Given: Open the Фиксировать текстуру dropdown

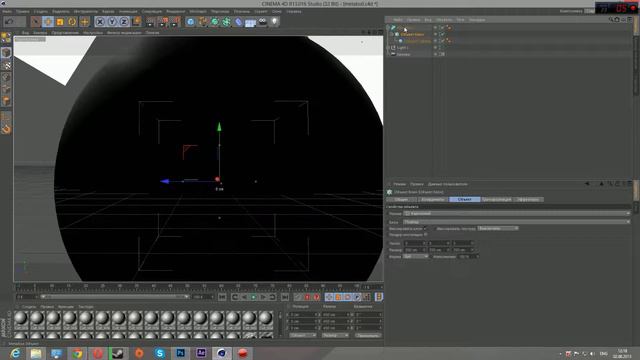Looking at the screenshot, I should (x=498, y=228).
